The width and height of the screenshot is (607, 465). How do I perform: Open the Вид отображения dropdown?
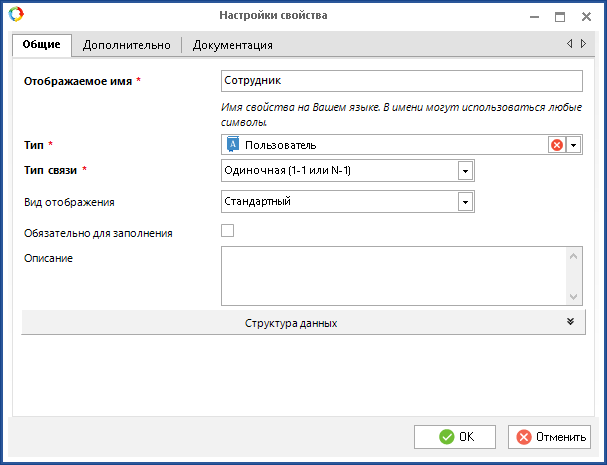(x=464, y=202)
